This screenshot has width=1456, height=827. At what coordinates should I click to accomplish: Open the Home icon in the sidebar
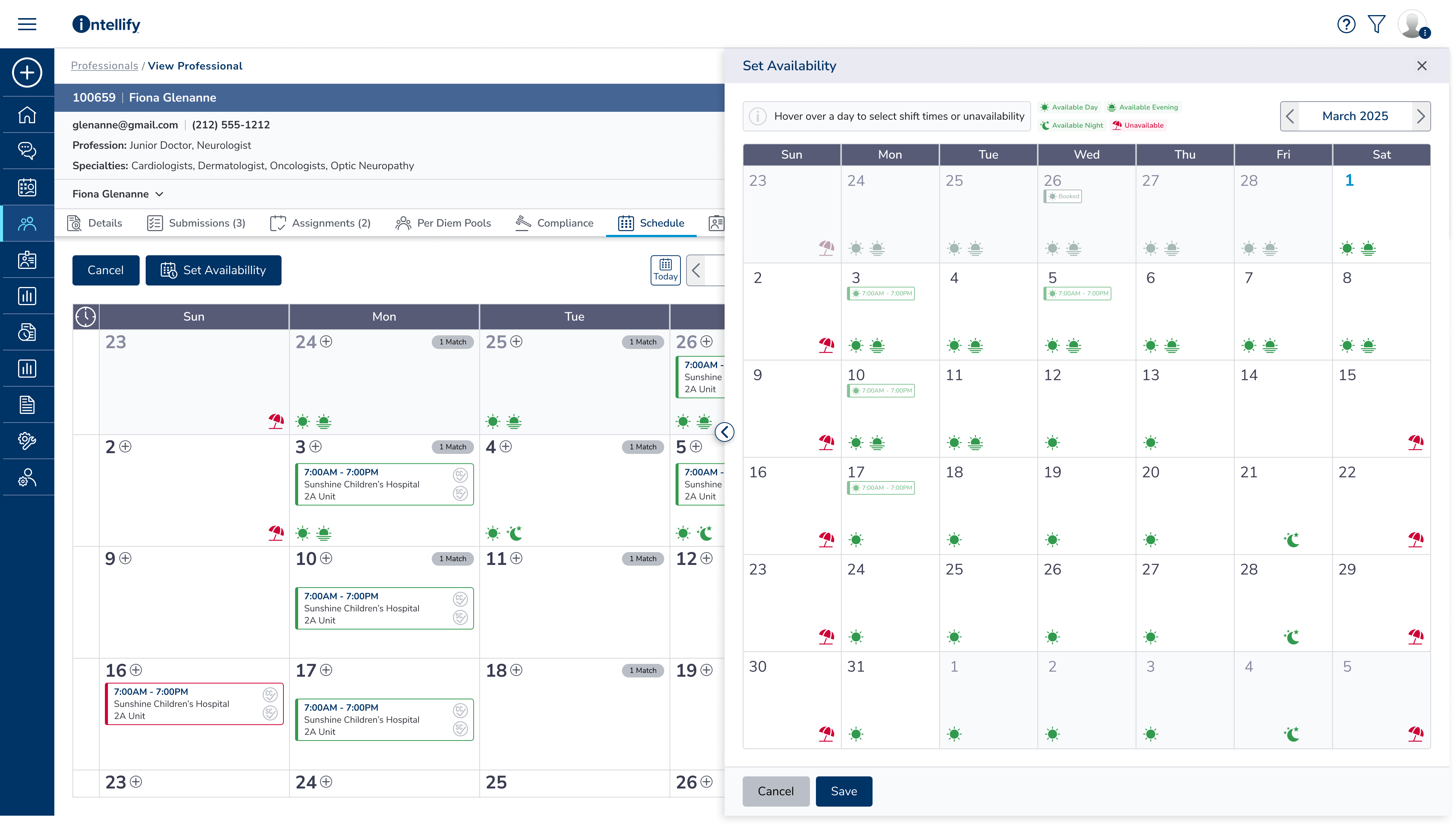pyautogui.click(x=27, y=115)
